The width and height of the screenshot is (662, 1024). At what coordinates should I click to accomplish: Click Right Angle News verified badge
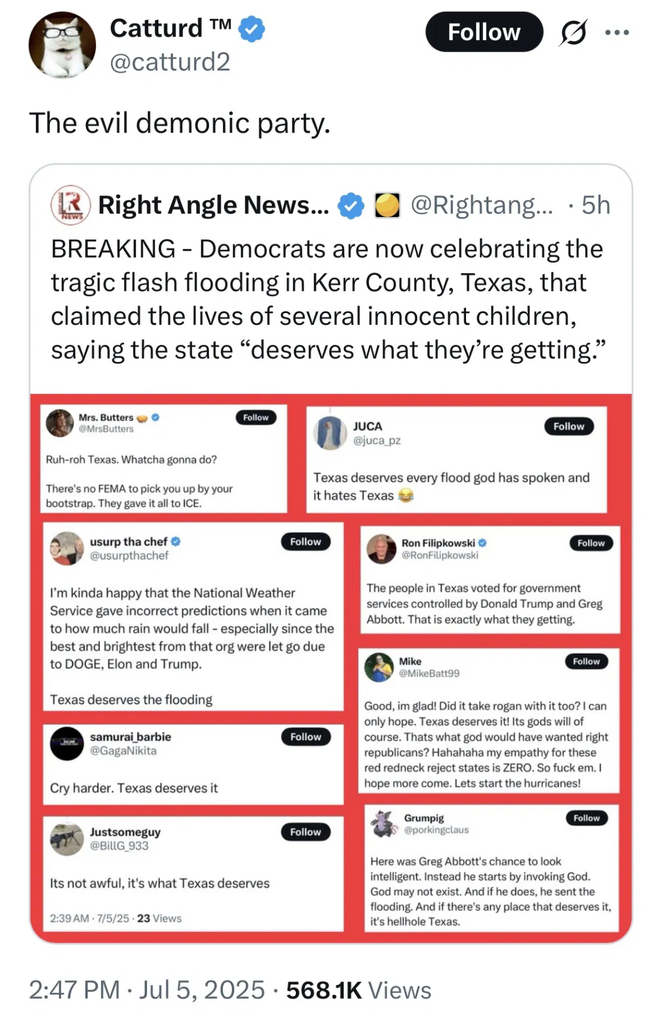[351, 206]
